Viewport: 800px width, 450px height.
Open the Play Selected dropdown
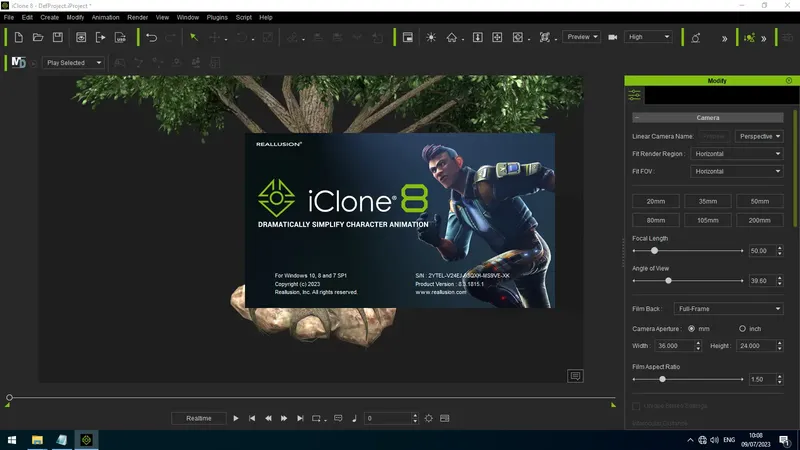(75, 63)
